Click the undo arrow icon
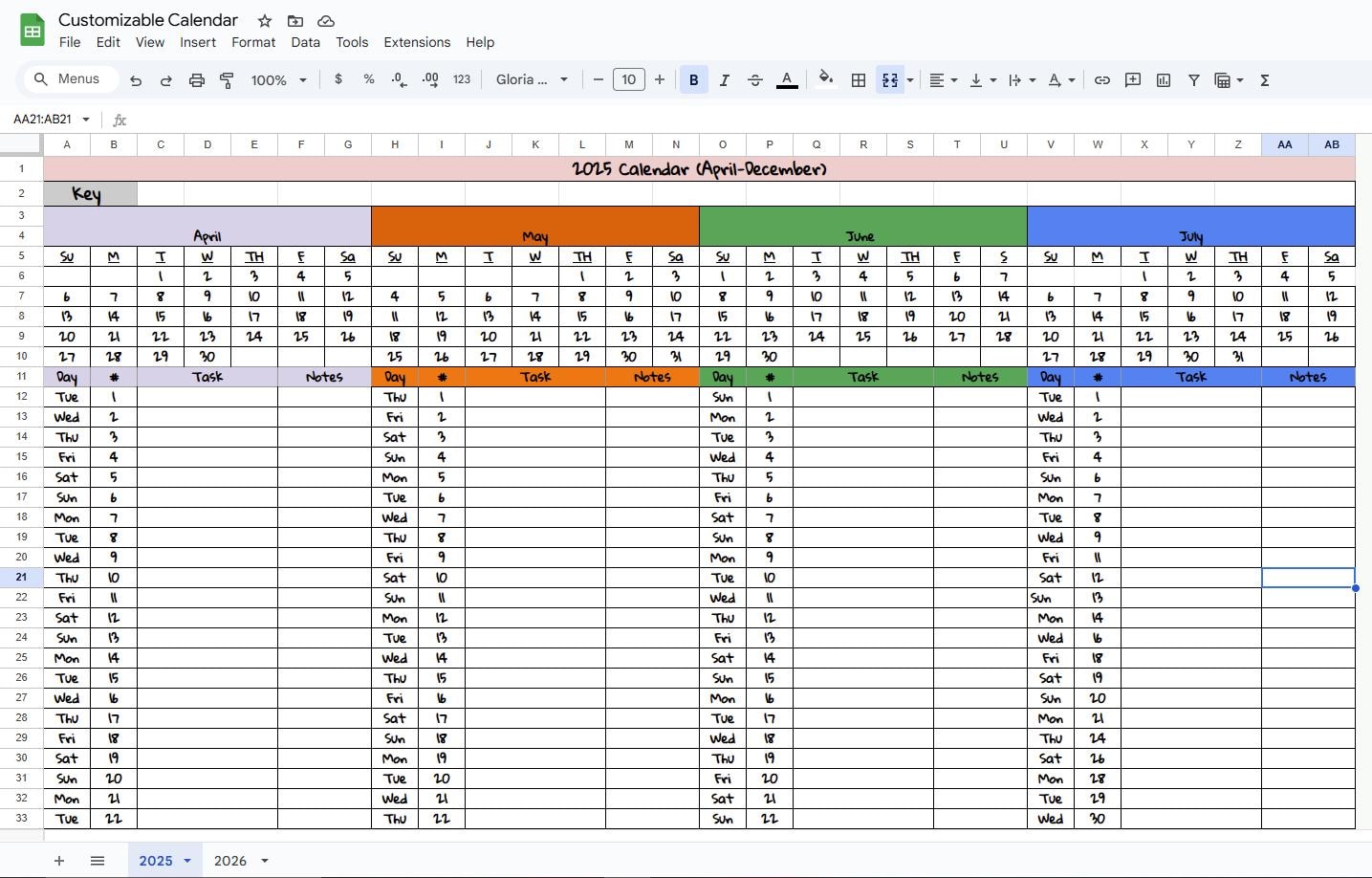The width and height of the screenshot is (1372, 878). (x=136, y=80)
